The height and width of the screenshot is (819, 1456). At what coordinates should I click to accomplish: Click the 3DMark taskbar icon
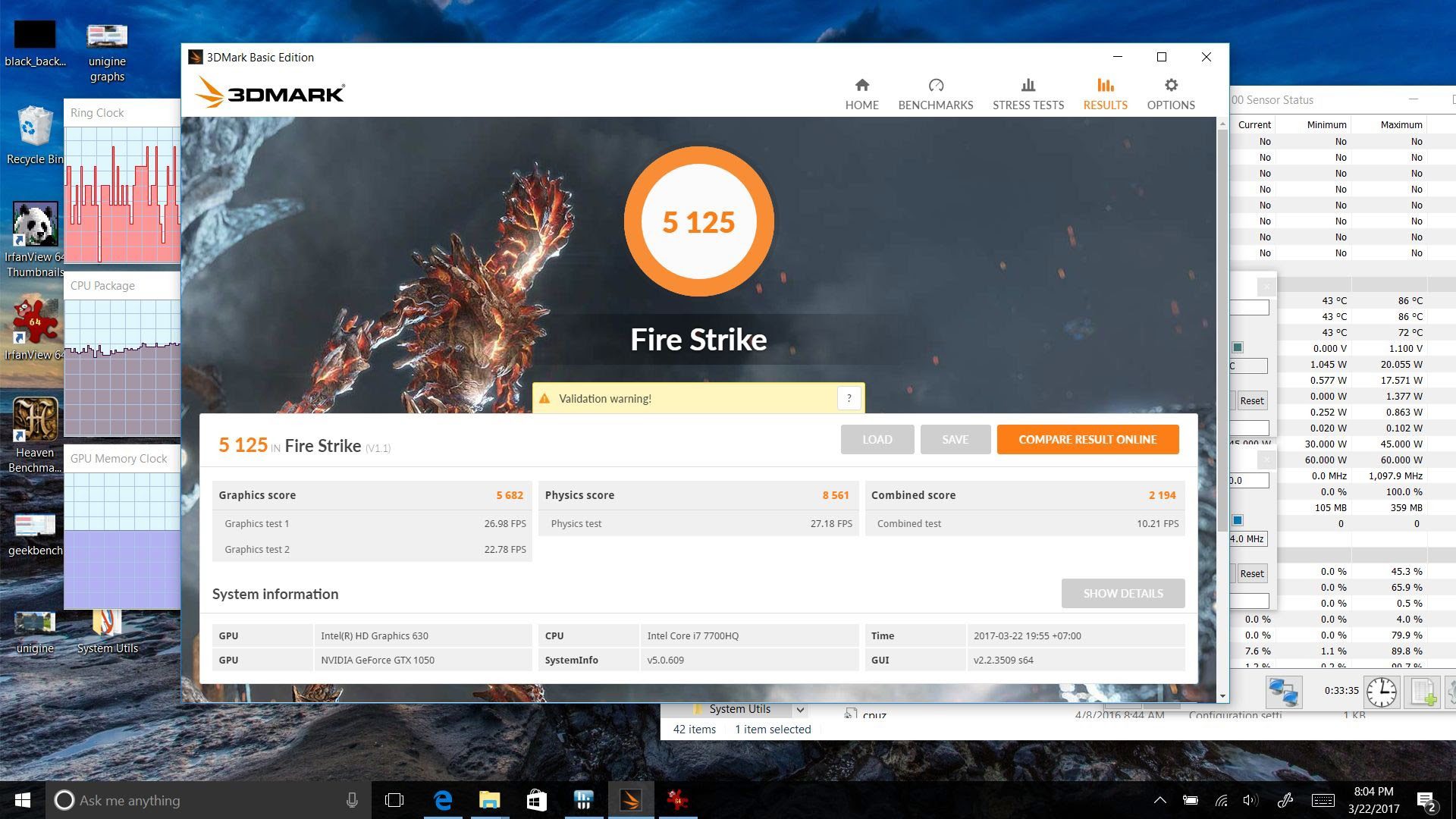click(x=630, y=800)
